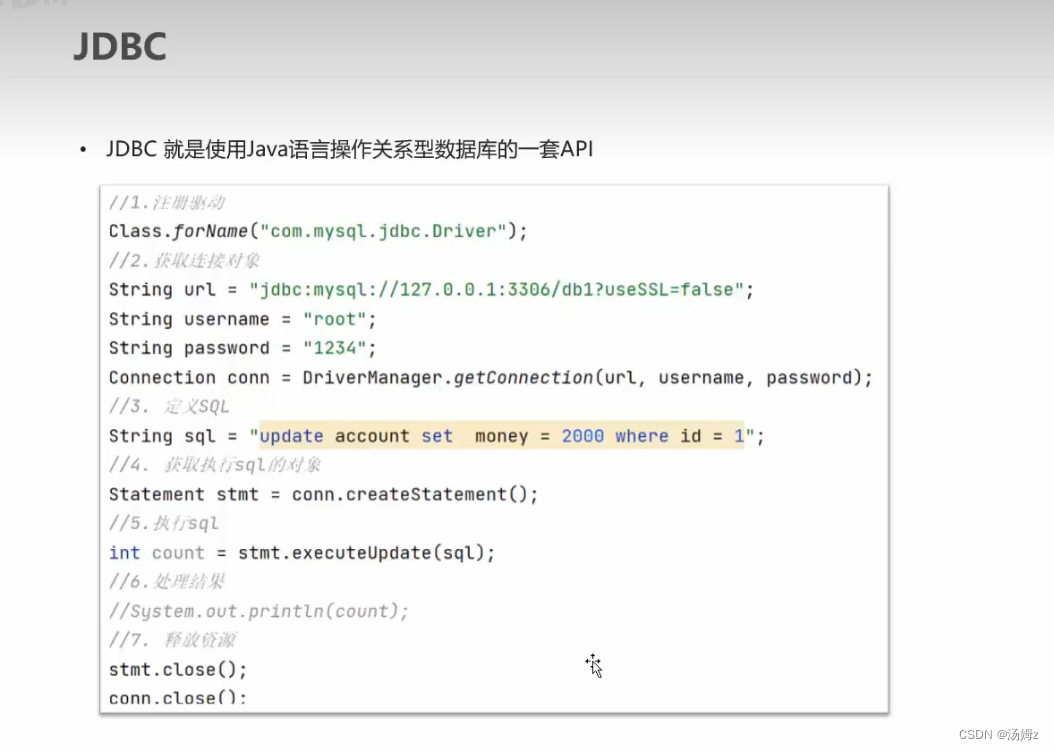This screenshot has height=750, width=1054.
Task: Click the conn.close() line
Action: pos(177,698)
